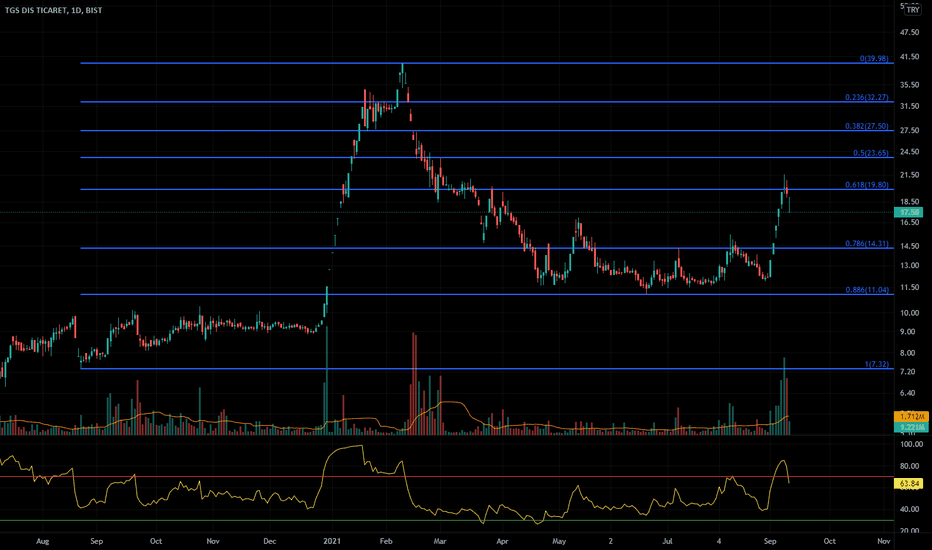Select the 0.236(32.27) Fibonacci level label
Screen dimensions: 932x550
867,97
